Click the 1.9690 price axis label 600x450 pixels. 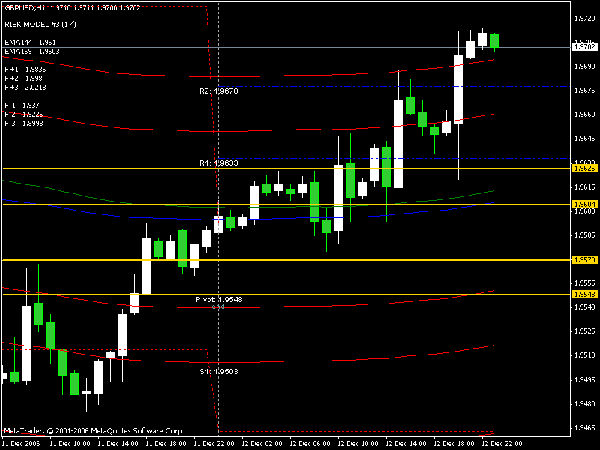(585, 67)
